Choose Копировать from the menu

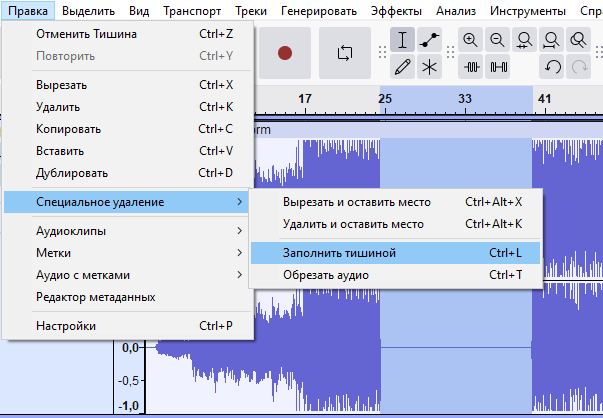(x=128, y=129)
